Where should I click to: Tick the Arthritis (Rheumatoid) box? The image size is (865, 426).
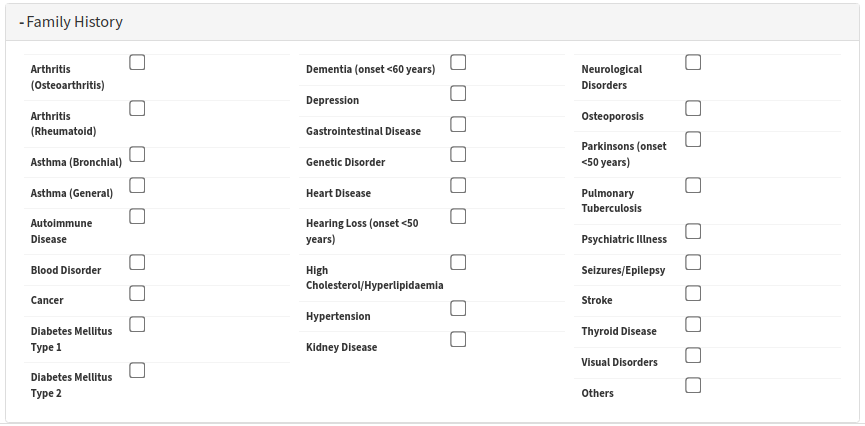138,108
